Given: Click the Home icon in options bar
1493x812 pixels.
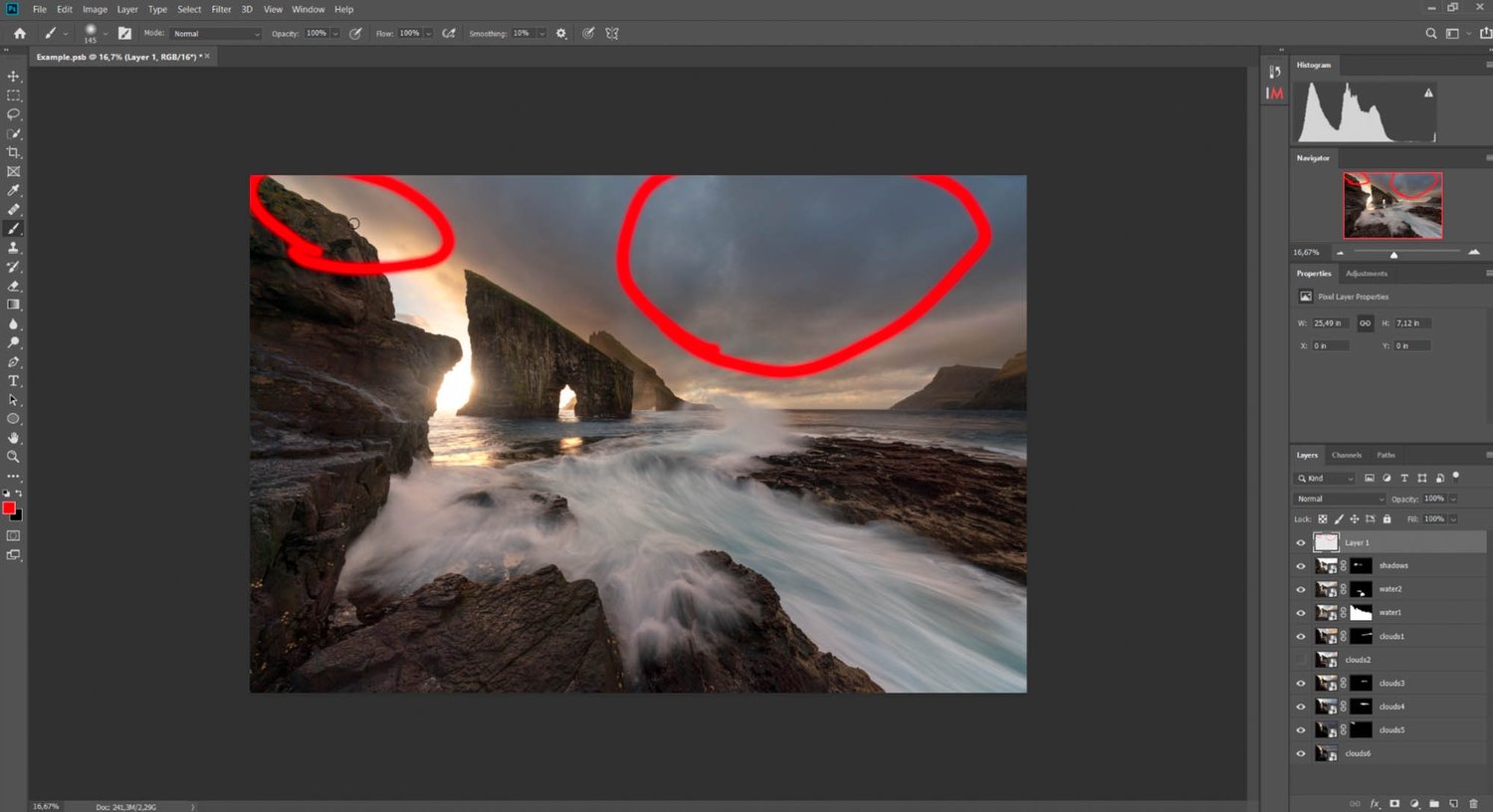Looking at the screenshot, I should 20,33.
